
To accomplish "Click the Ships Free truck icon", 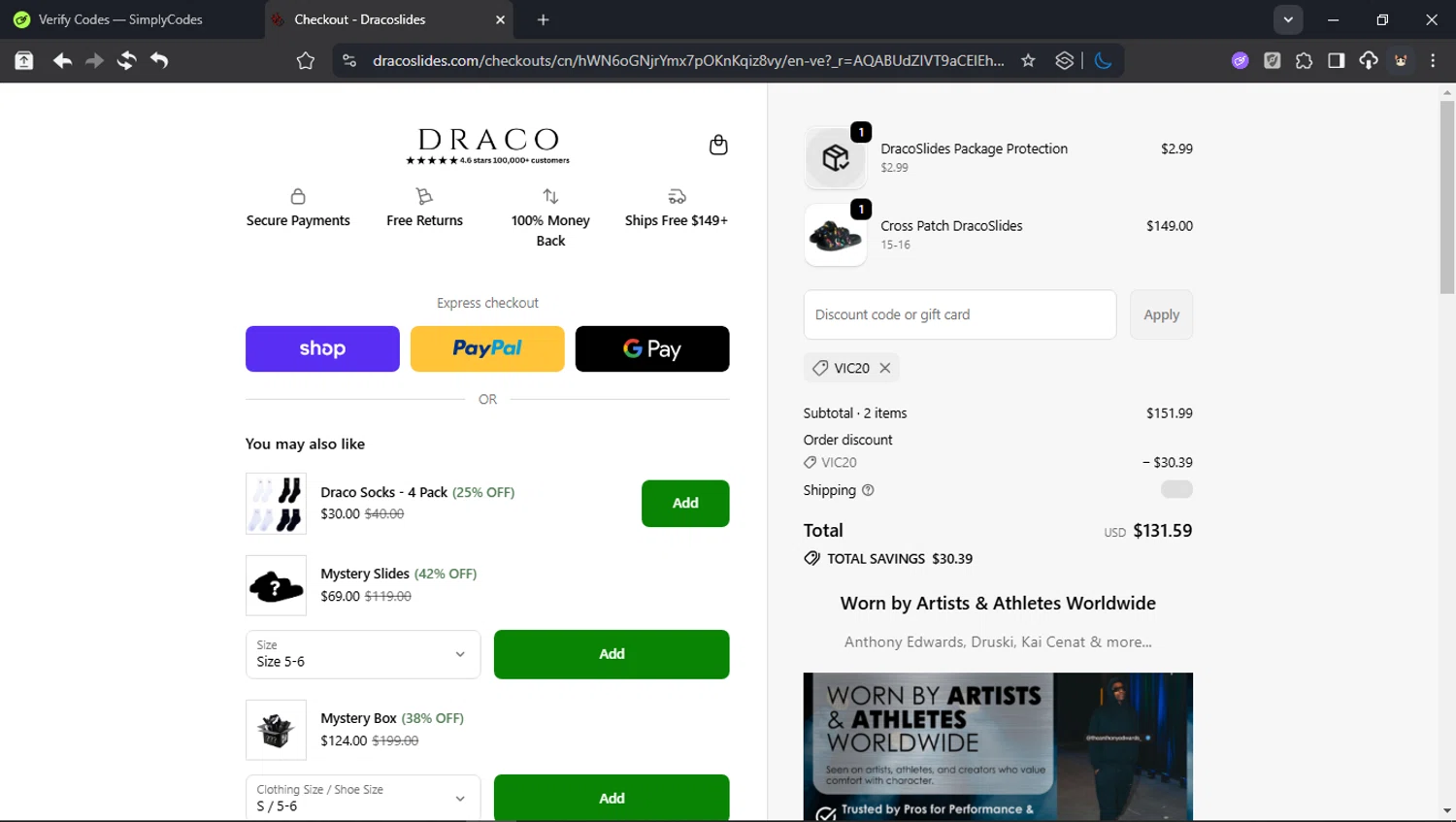I will click(677, 196).
